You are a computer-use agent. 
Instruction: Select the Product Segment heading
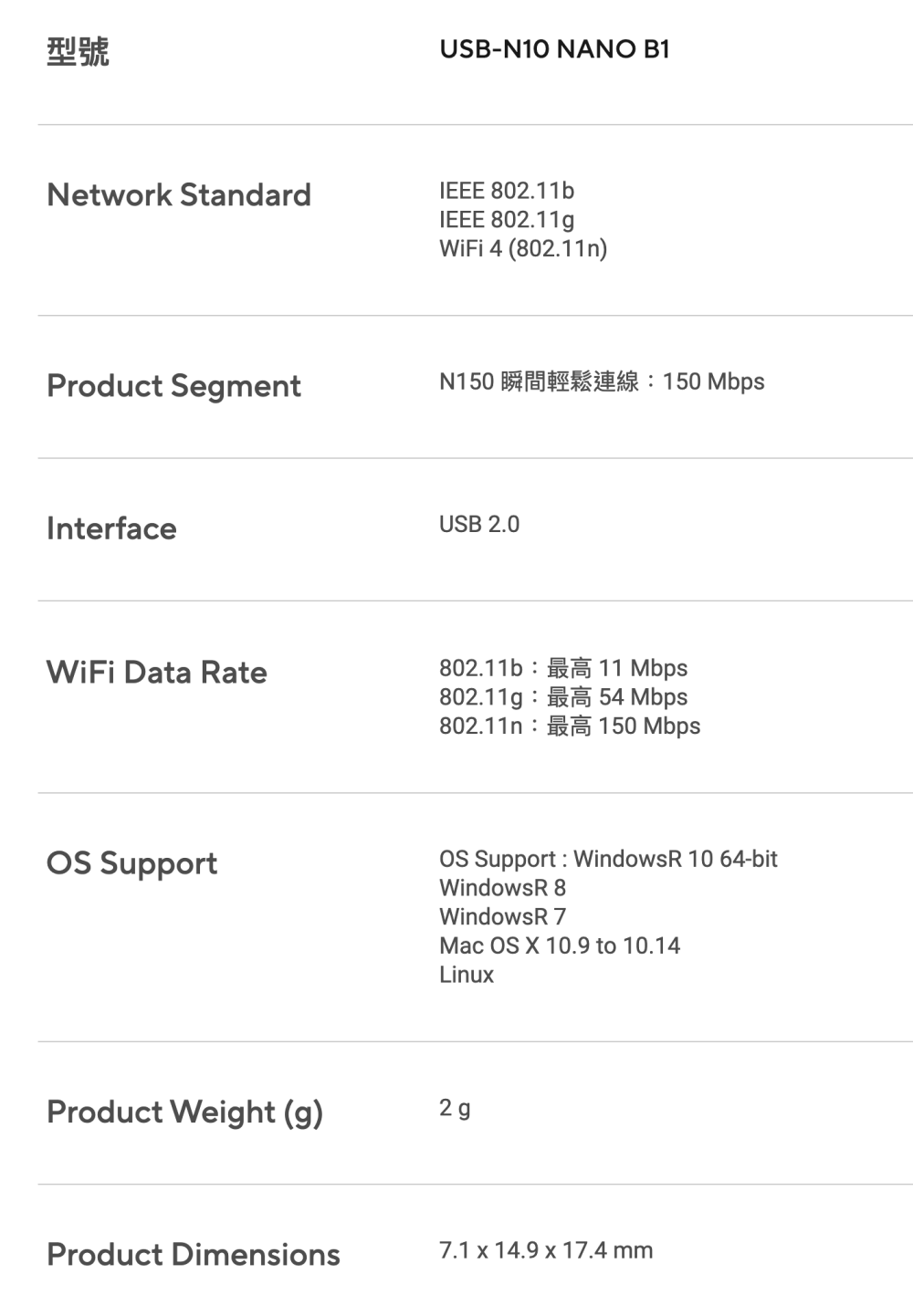click(173, 386)
